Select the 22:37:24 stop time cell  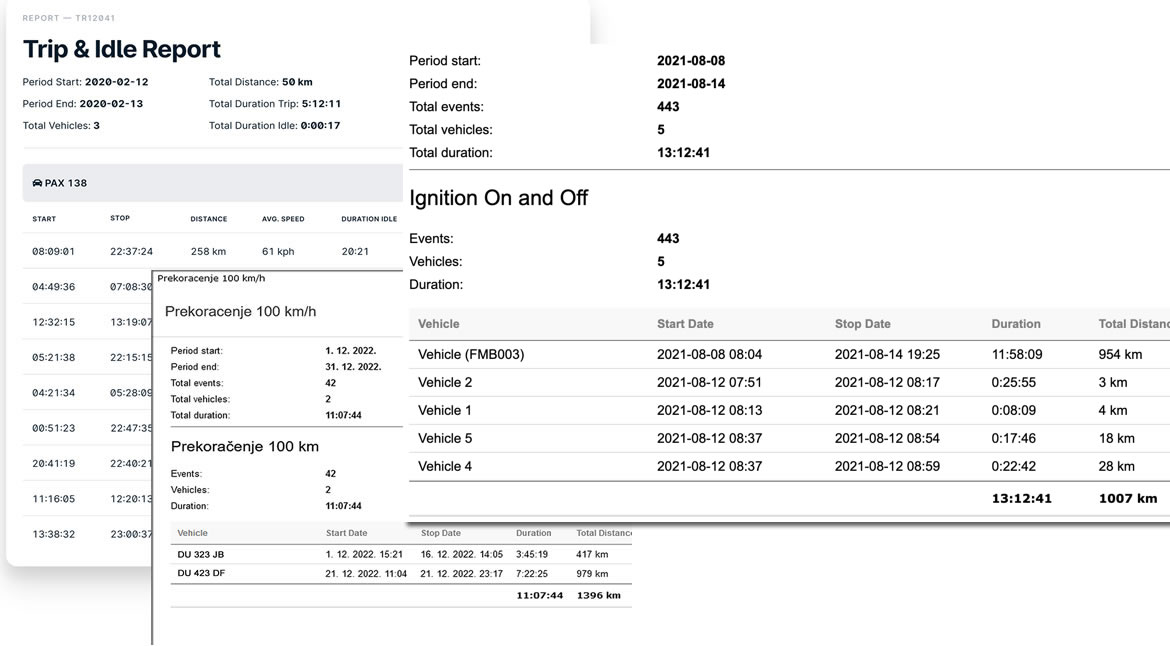[x=131, y=251]
